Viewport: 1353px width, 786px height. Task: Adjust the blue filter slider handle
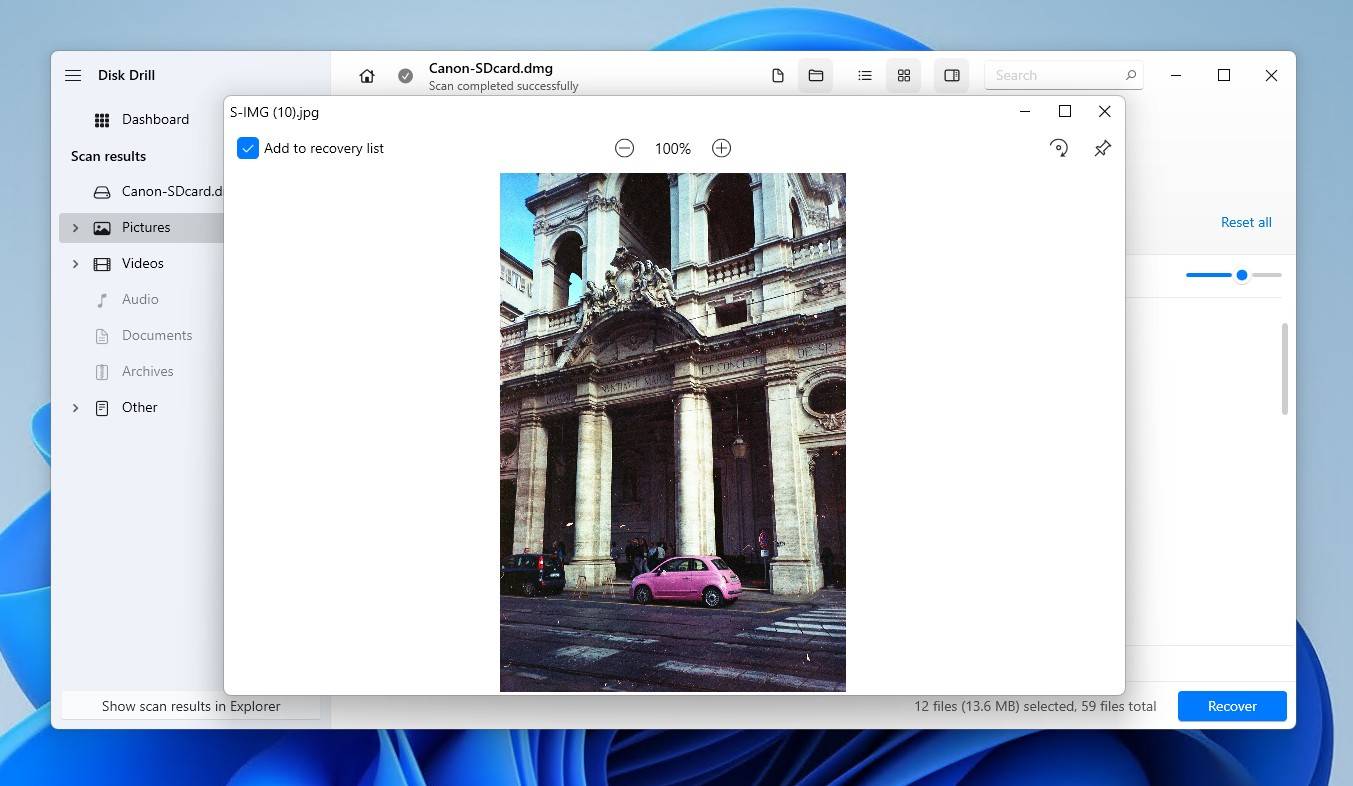pos(1241,275)
